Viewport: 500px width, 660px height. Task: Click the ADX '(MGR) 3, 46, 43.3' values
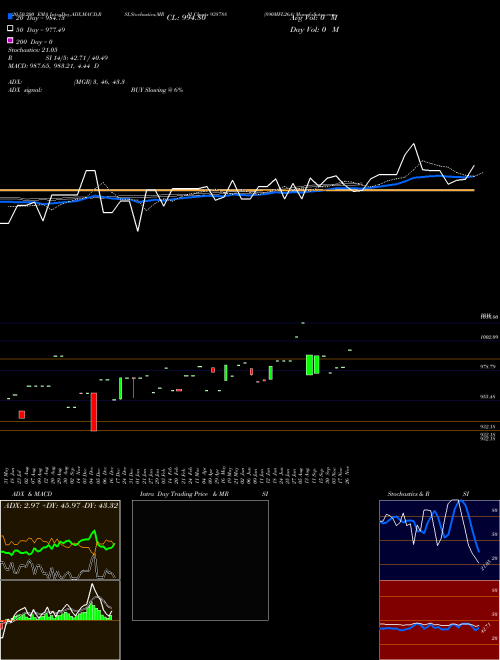[99, 82]
